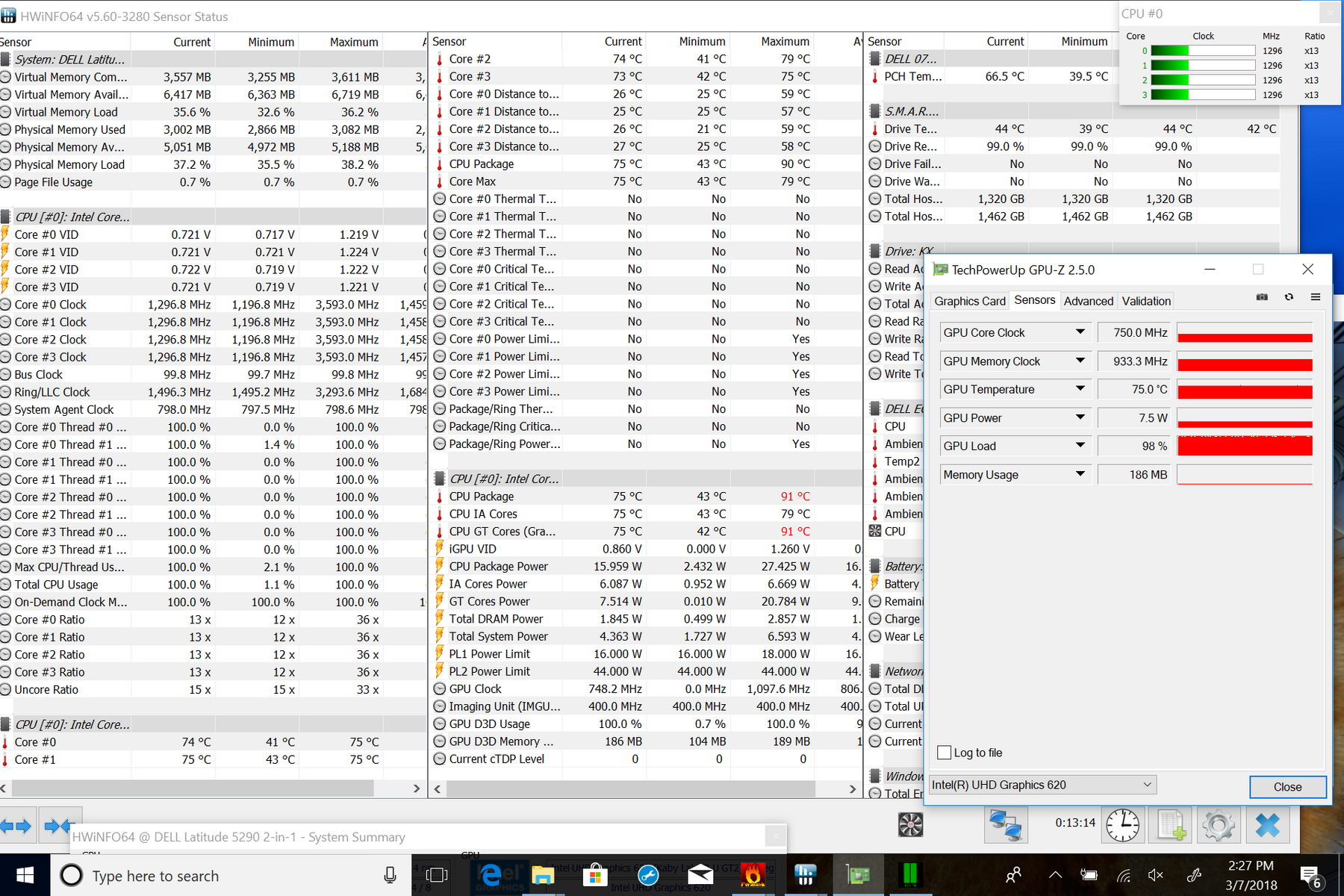
Task: Click the GPU Temperature red graph
Action: click(1245, 389)
